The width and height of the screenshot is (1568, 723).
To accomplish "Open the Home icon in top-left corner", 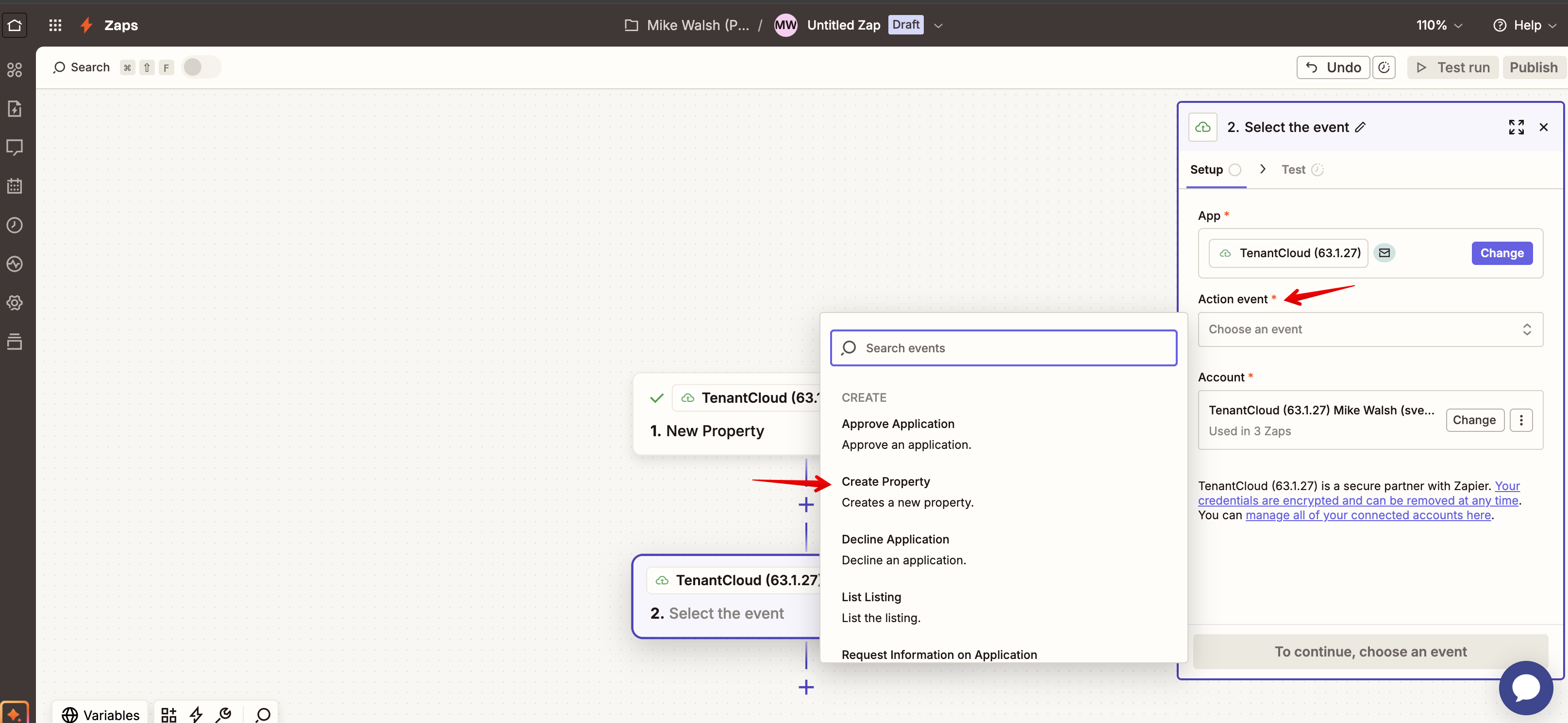I will [x=15, y=25].
